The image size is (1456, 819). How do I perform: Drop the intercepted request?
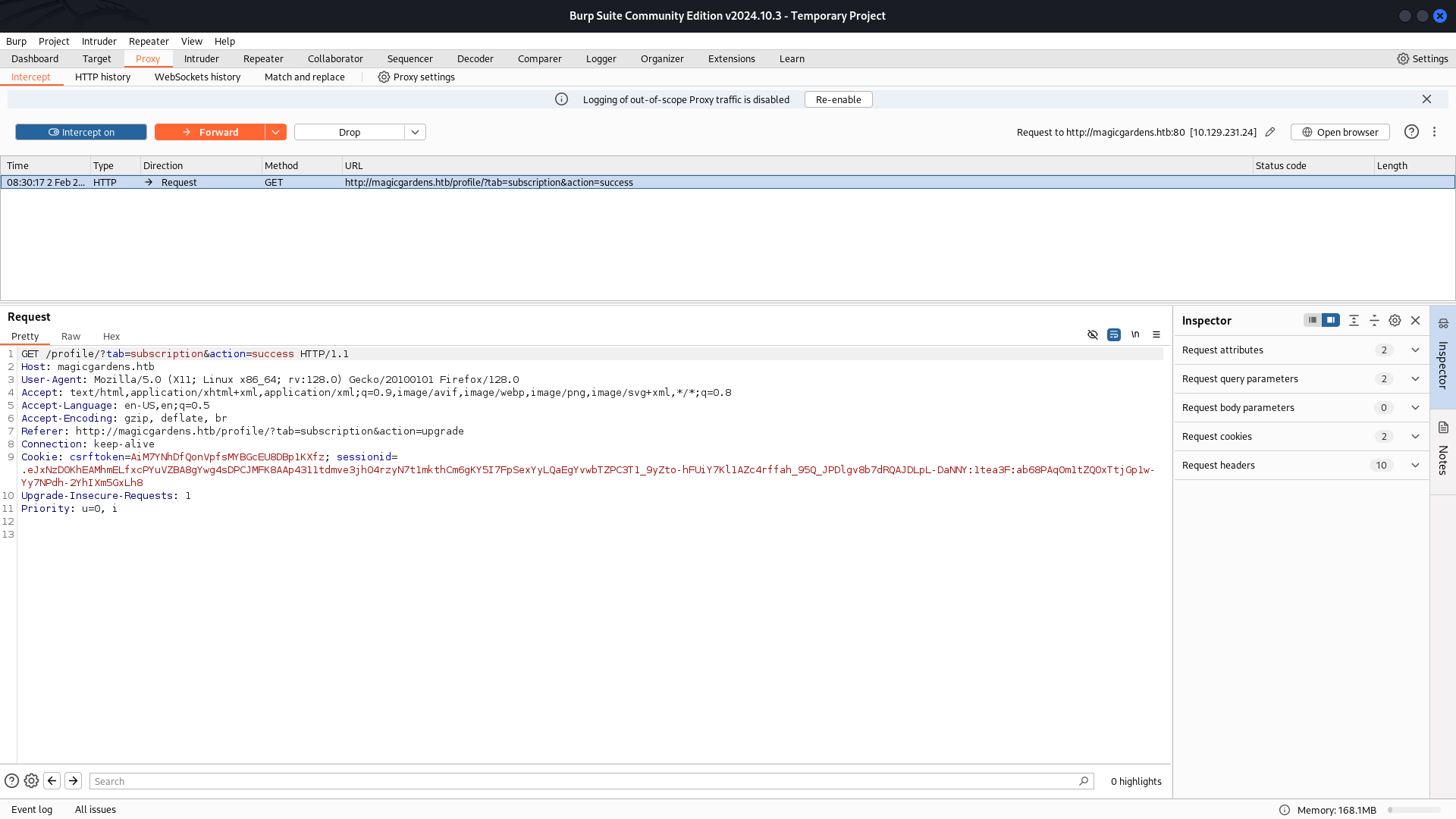point(350,132)
